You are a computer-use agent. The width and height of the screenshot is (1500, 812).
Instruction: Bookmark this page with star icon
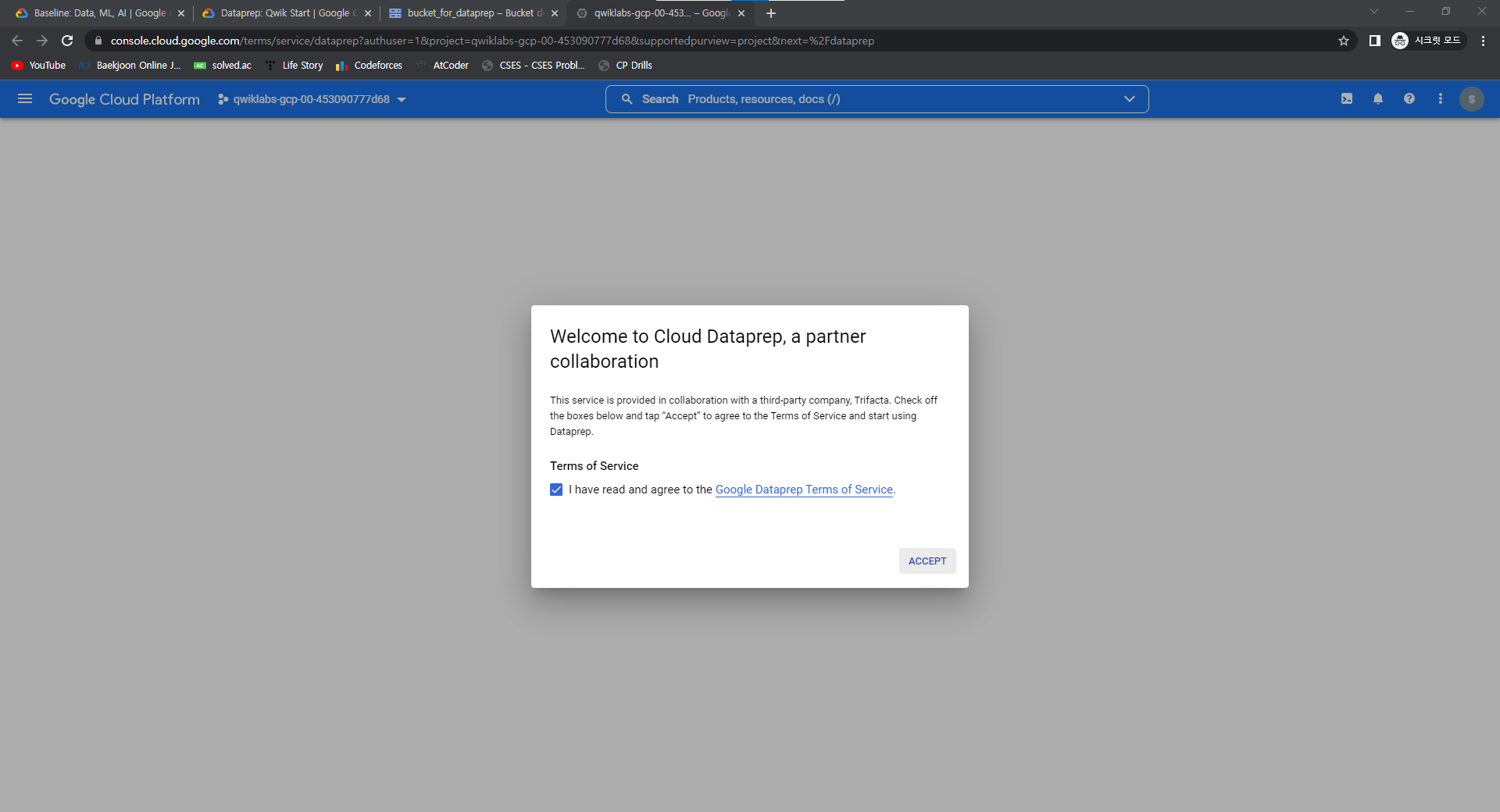click(1344, 41)
